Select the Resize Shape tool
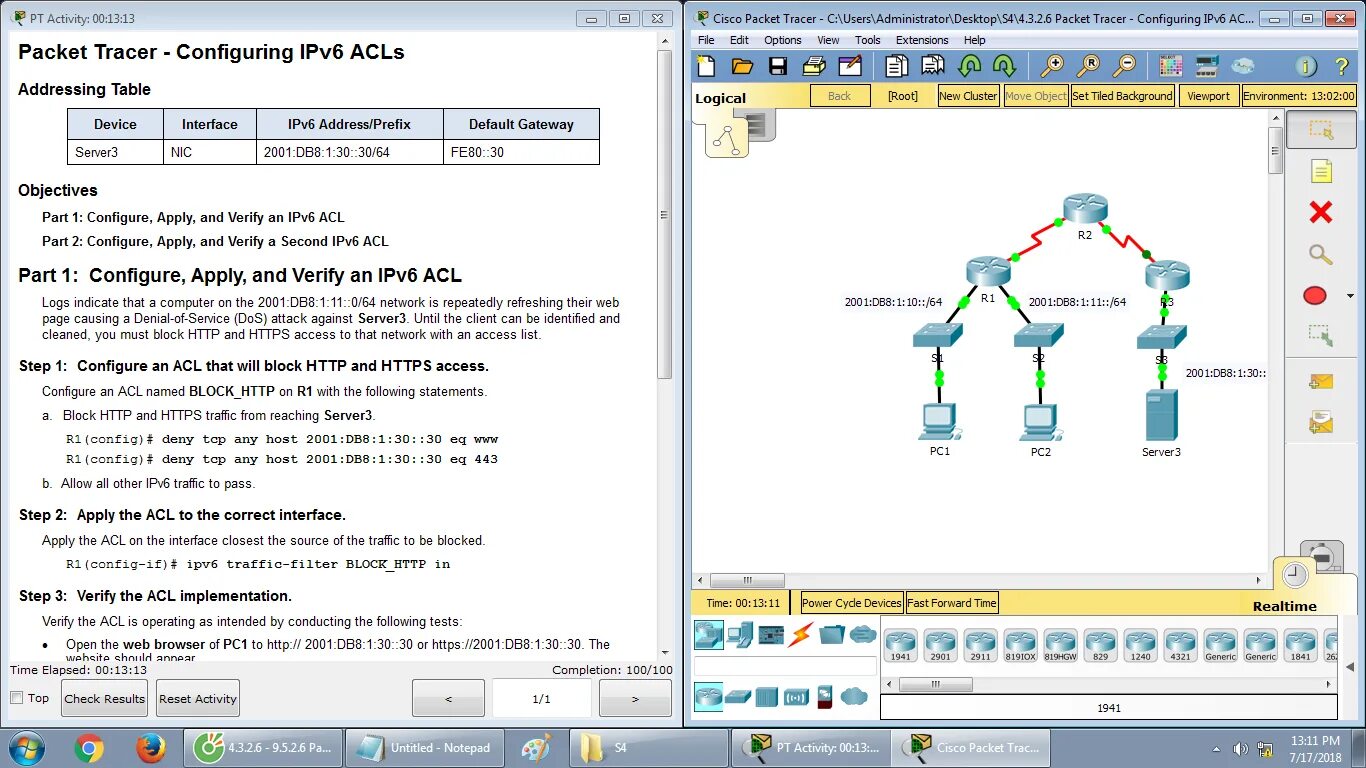This screenshot has height=768, width=1366. pyautogui.click(x=1321, y=336)
